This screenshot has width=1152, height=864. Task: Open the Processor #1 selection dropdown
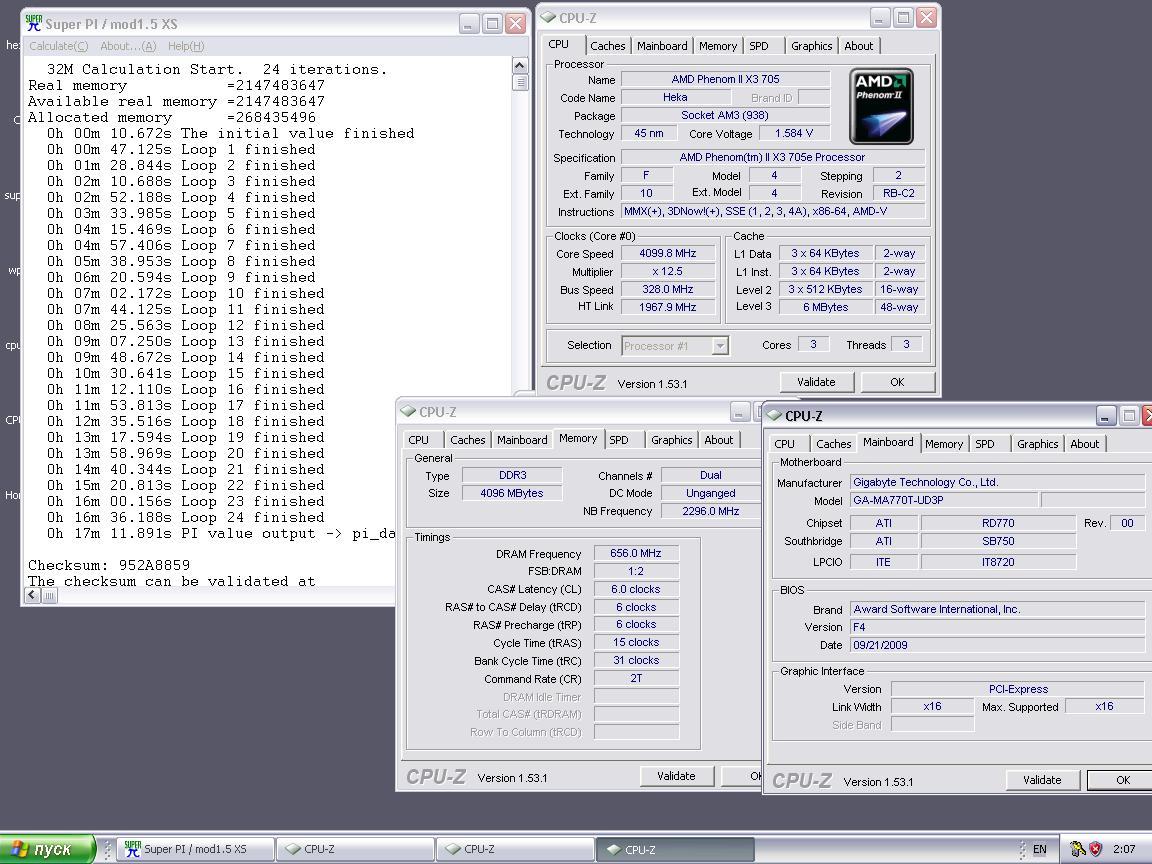(x=675, y=345)
